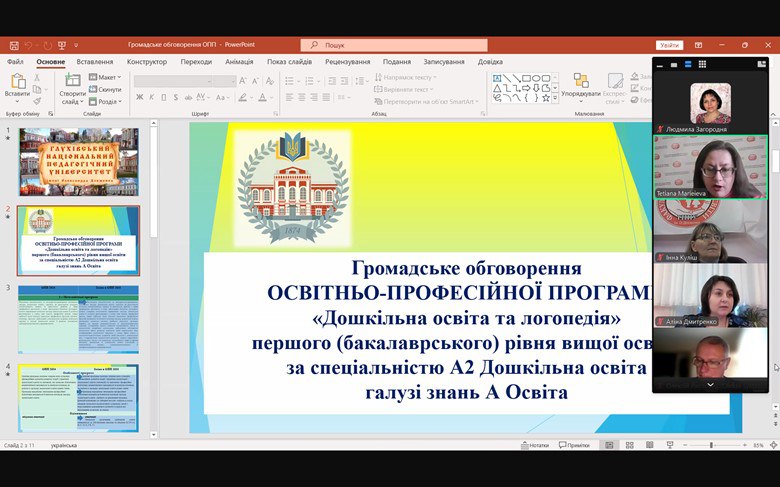Expand the shapes gallery more arrow
Viewport: 780px width, 487px height.
coord(553,100)
